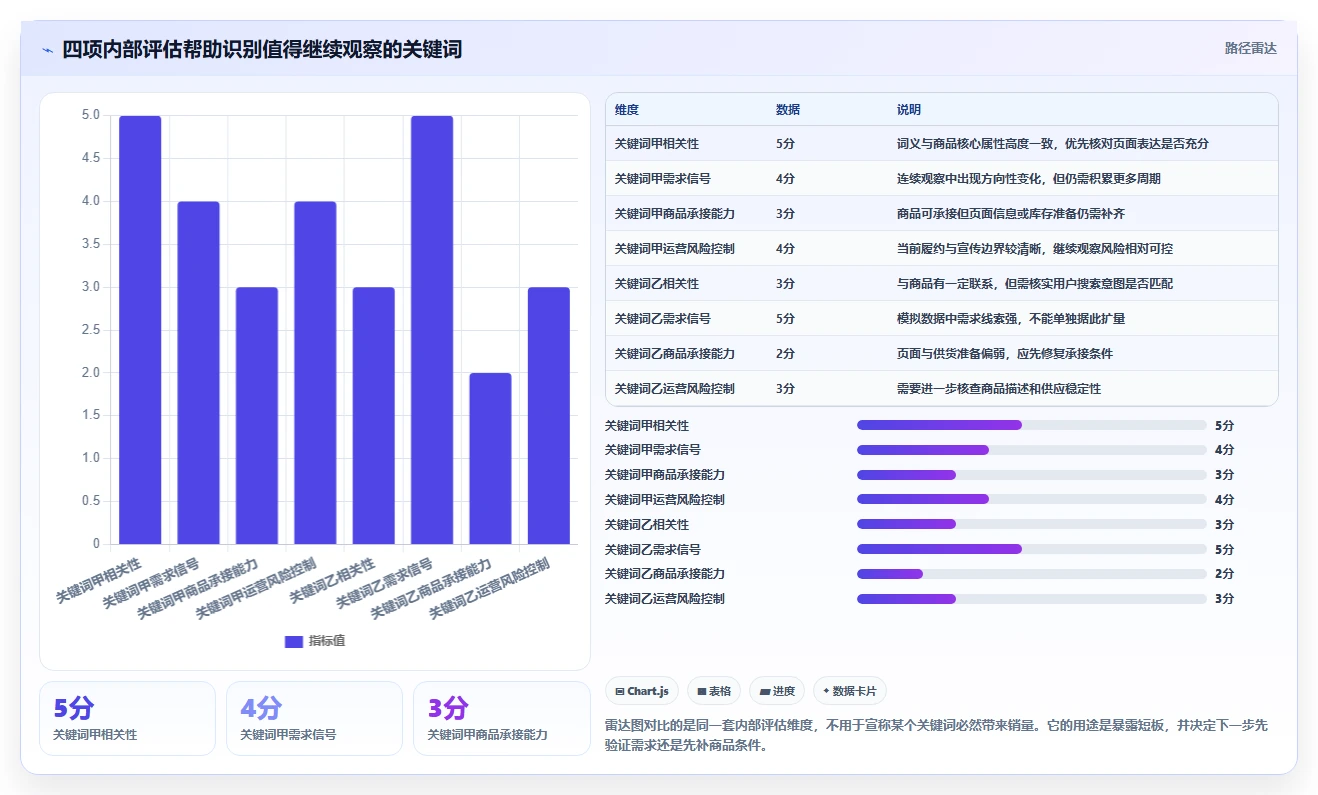Click the 维度 column header in the table
This screenshot has width=1318, height=795.
(627, 110)
